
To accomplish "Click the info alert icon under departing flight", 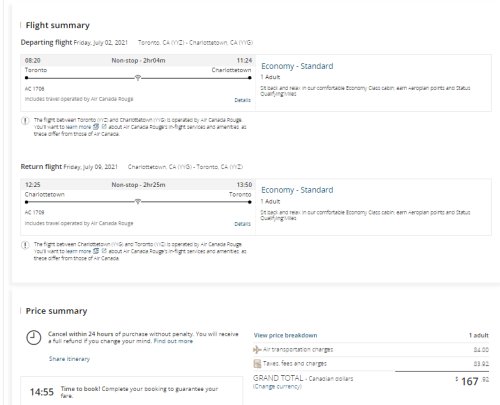I will (25, 121).
